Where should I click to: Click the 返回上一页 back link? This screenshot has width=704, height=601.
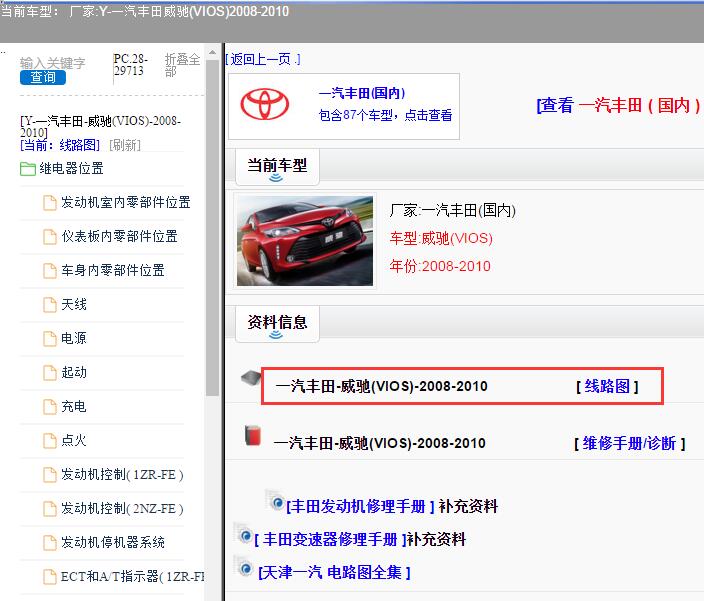(263, 59)
